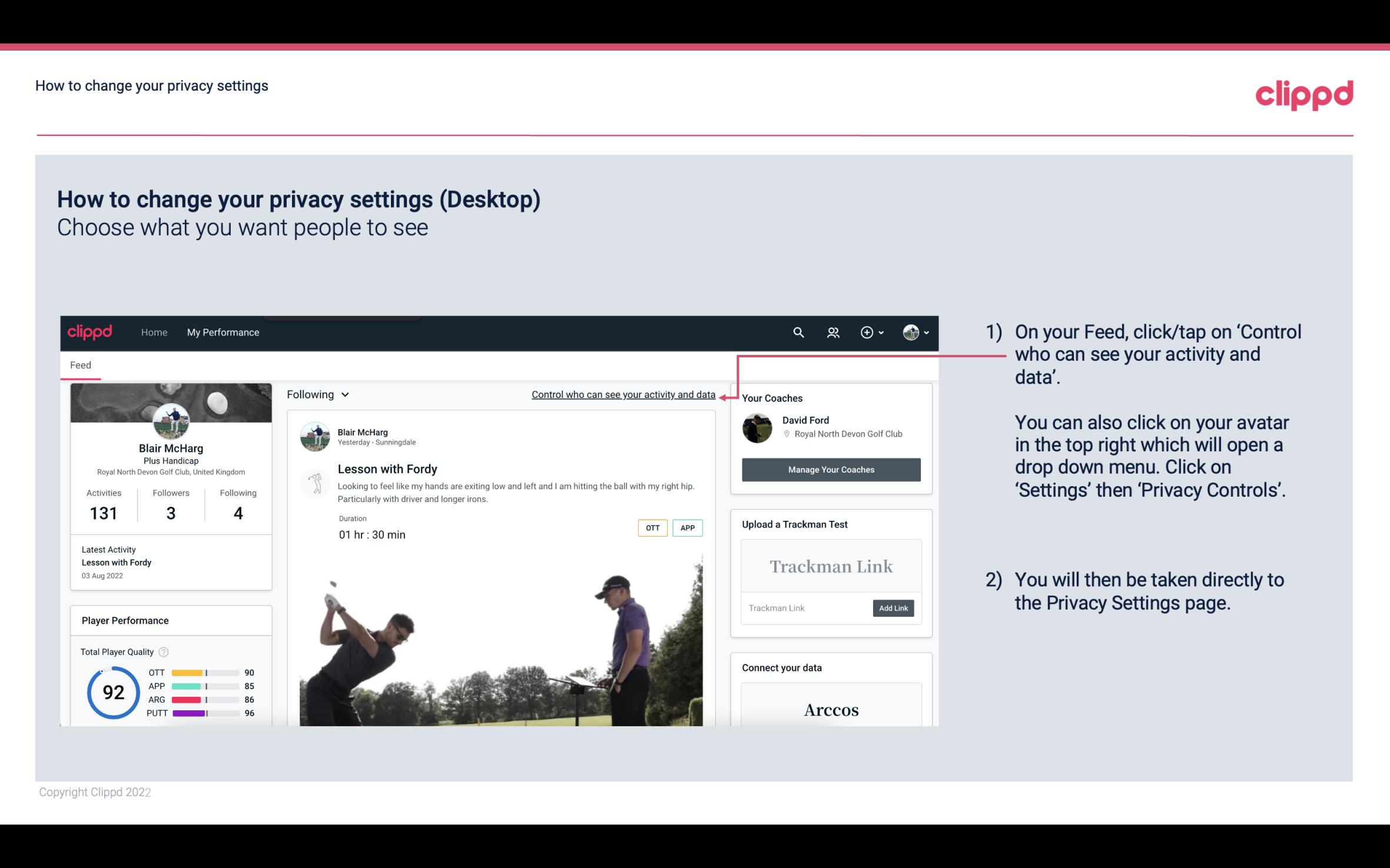Image resolution: width=1390 pixels, height=868 pixels.
Task: Click the player performance score donut
Action: [112, 691]
